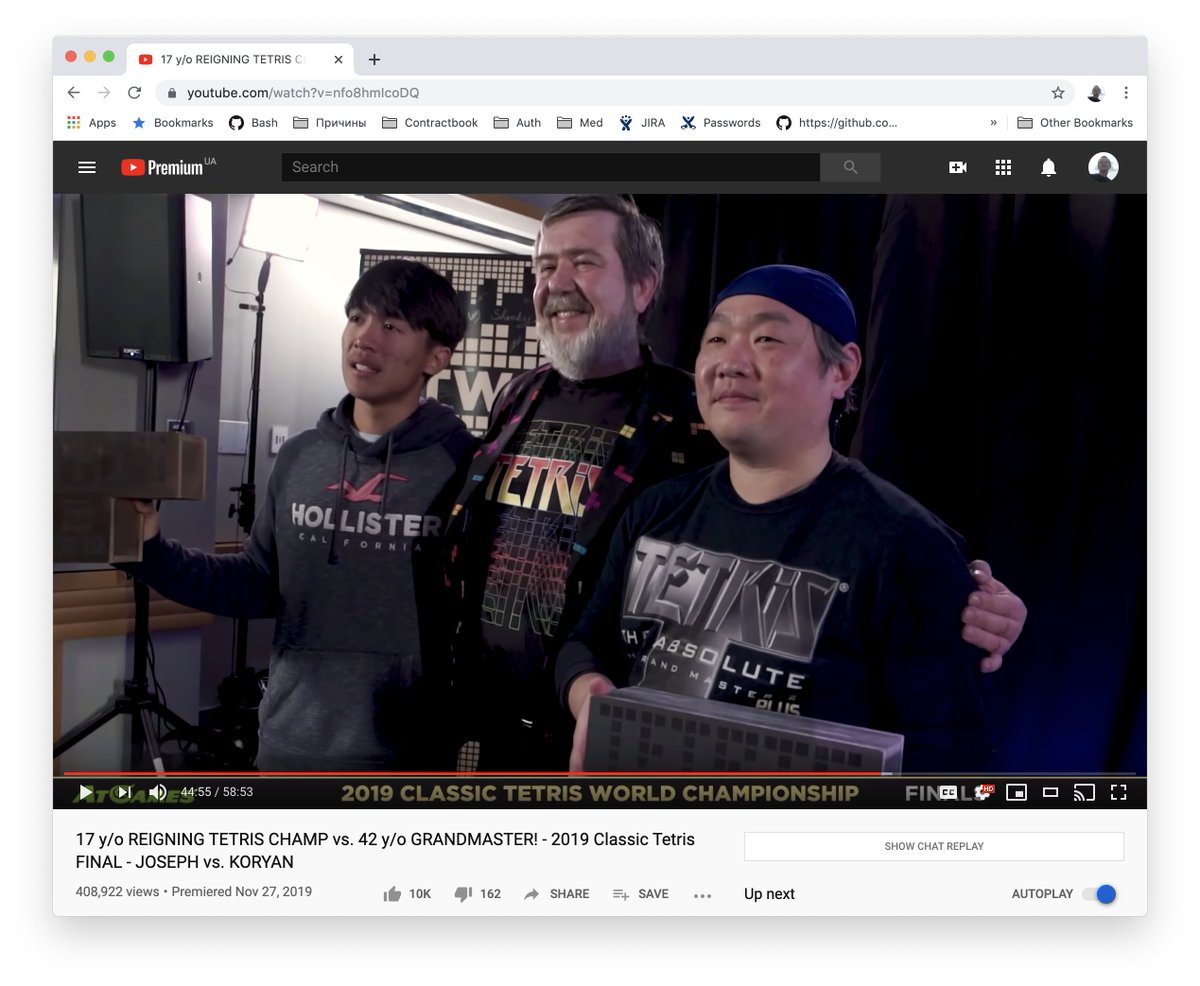Open the YouTube account avatar menu
Viewport: 1200px width, 986px height.
1103,167
